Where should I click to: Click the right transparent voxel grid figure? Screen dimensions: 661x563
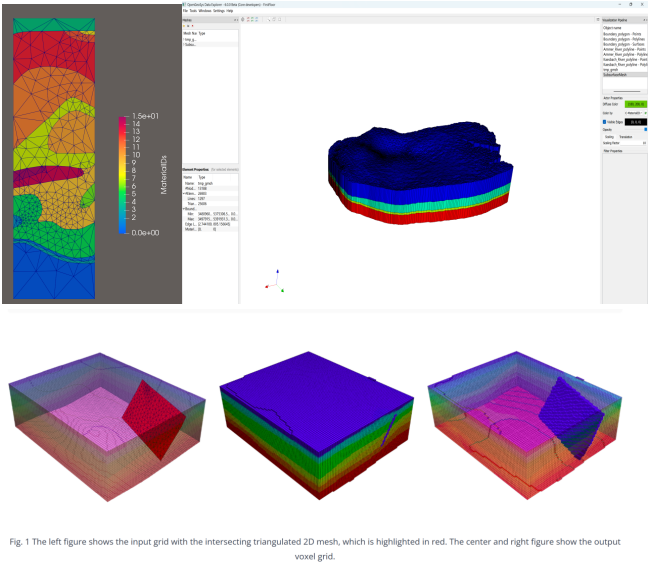[x=524, y=425]
